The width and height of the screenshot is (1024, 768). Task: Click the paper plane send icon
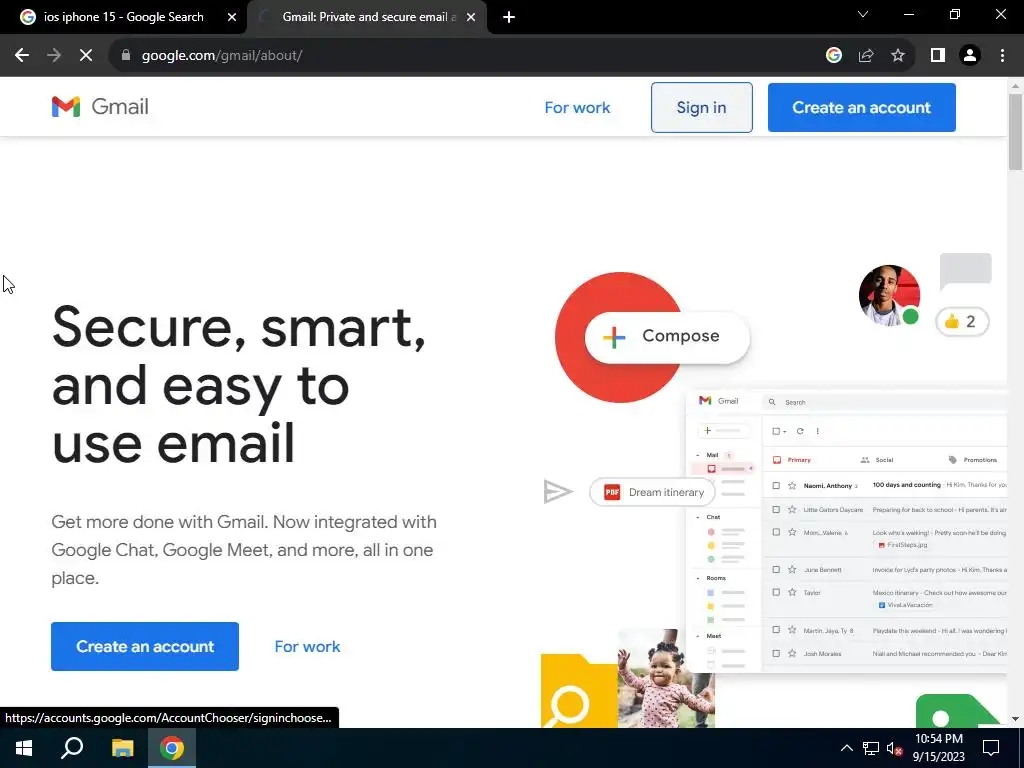coord(558,492)
